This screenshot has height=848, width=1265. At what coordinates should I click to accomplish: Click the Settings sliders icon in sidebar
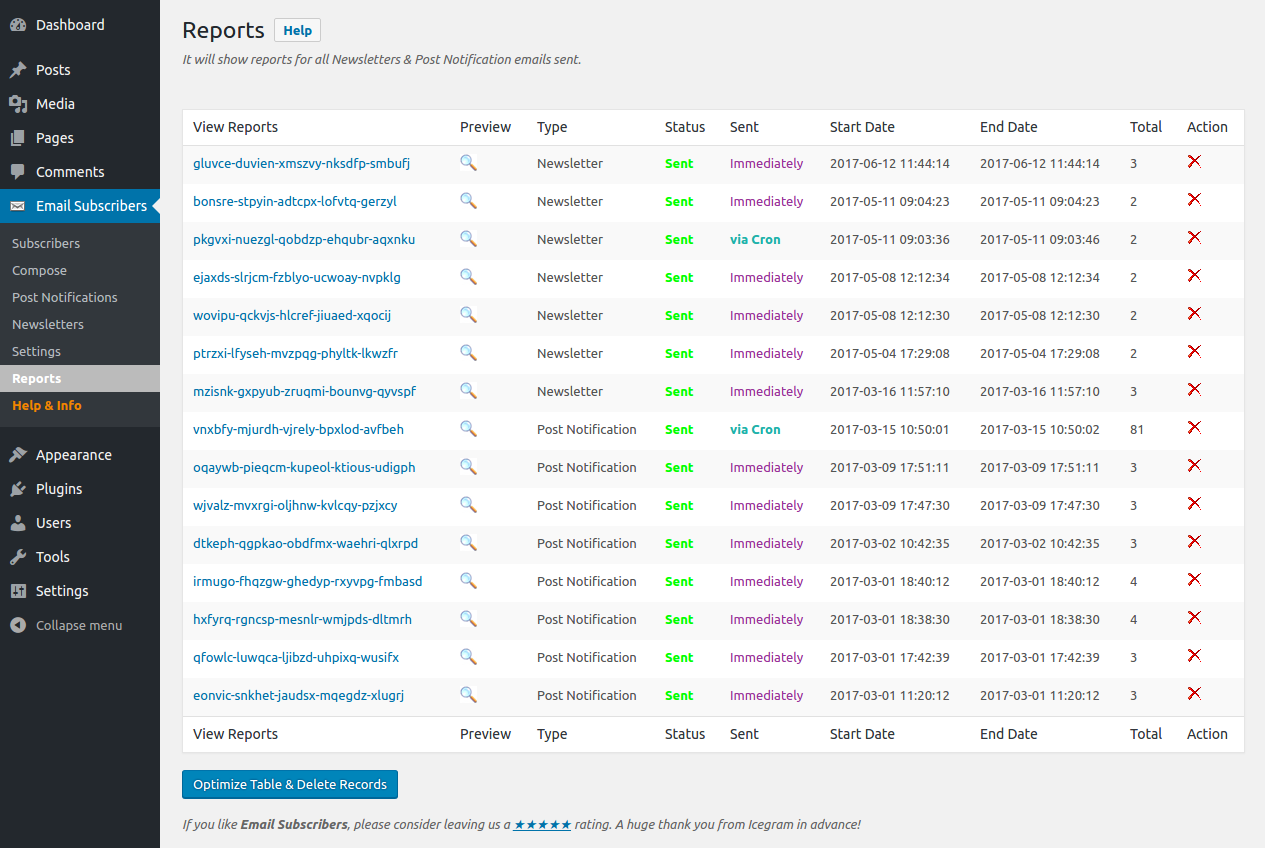click(x=18, y=591)
